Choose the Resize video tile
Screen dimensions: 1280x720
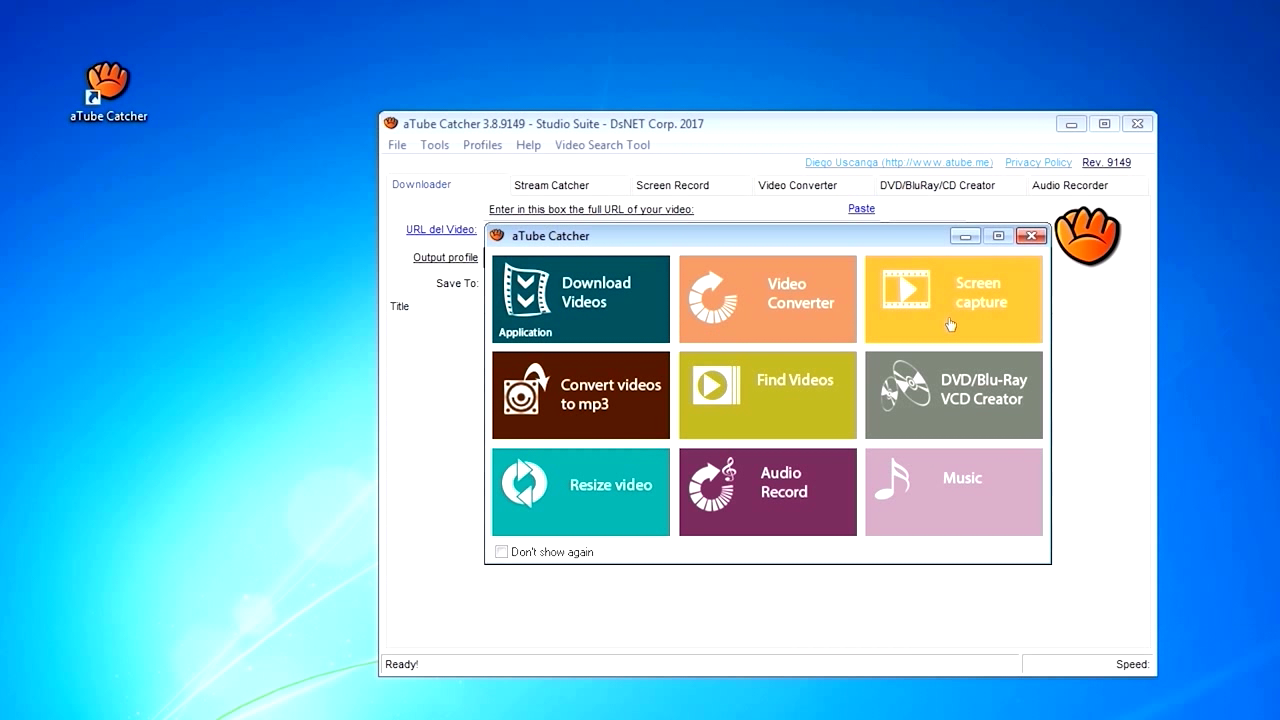click(x=581, y=491)
